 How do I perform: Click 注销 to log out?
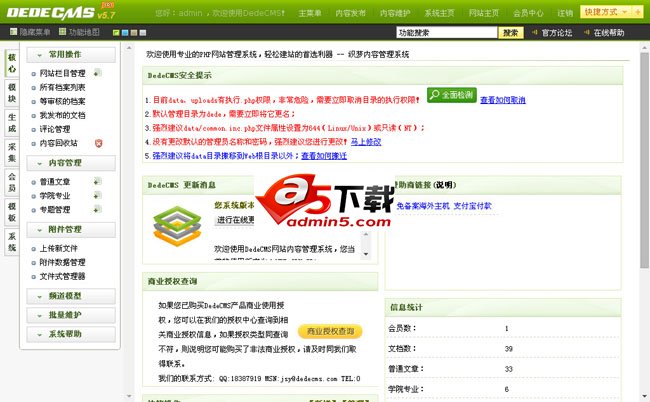pyautogui.click(x=565, y=13)
